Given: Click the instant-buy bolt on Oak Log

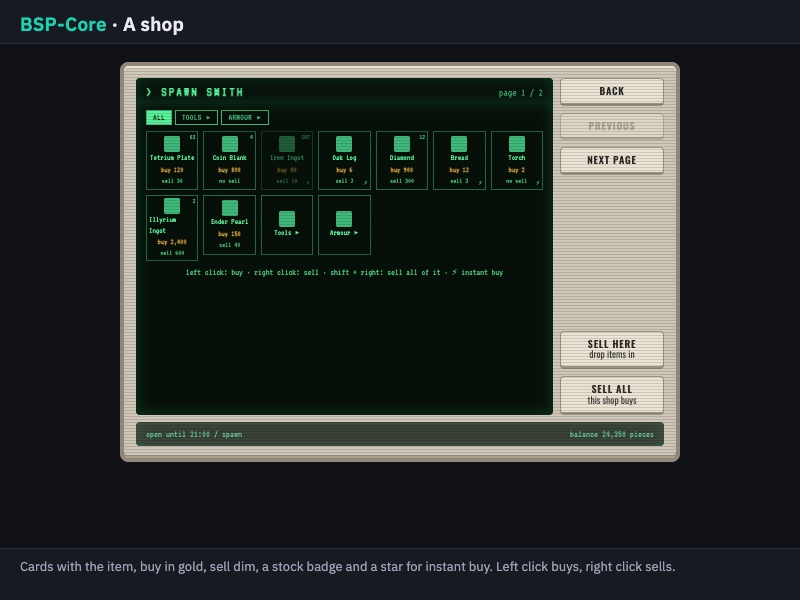Looking at the screenshot, I should [365, 183].
